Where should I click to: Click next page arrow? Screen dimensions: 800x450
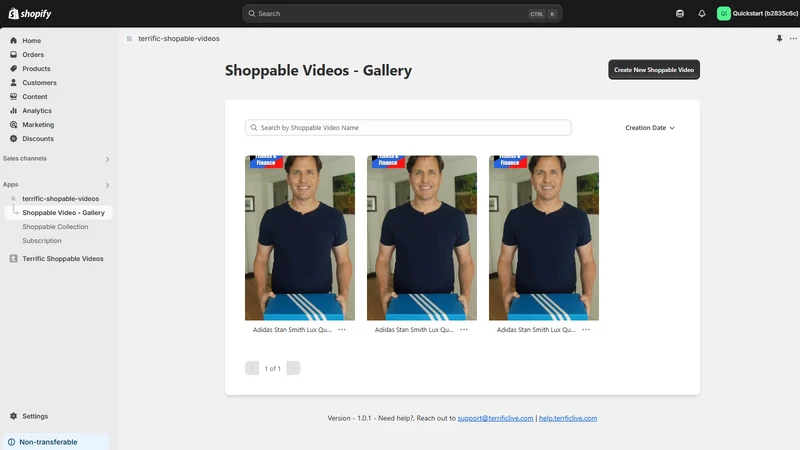[x=293, y=368]
